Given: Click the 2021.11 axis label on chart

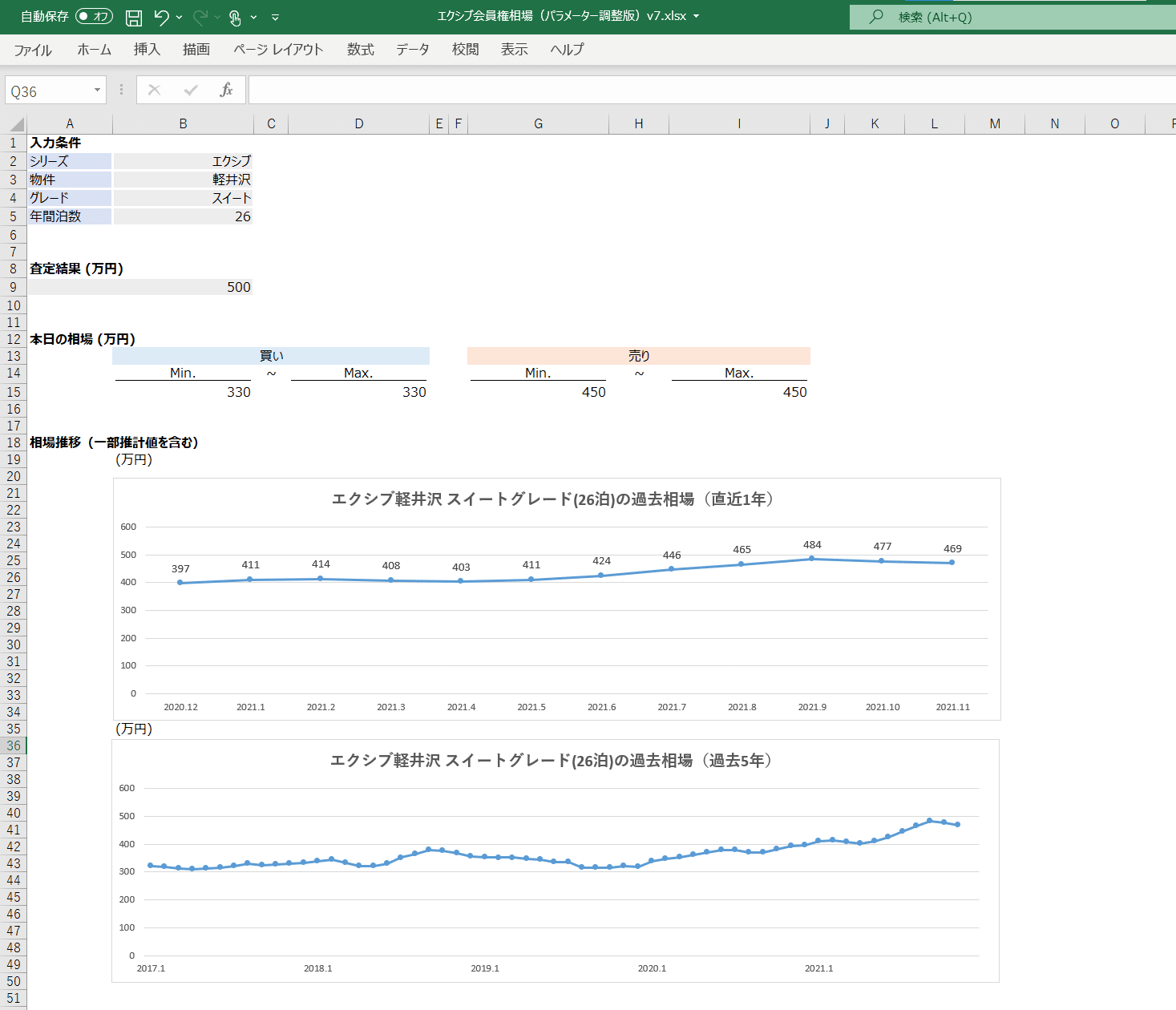Looking at the screenshot, I should tap(953, 707).
